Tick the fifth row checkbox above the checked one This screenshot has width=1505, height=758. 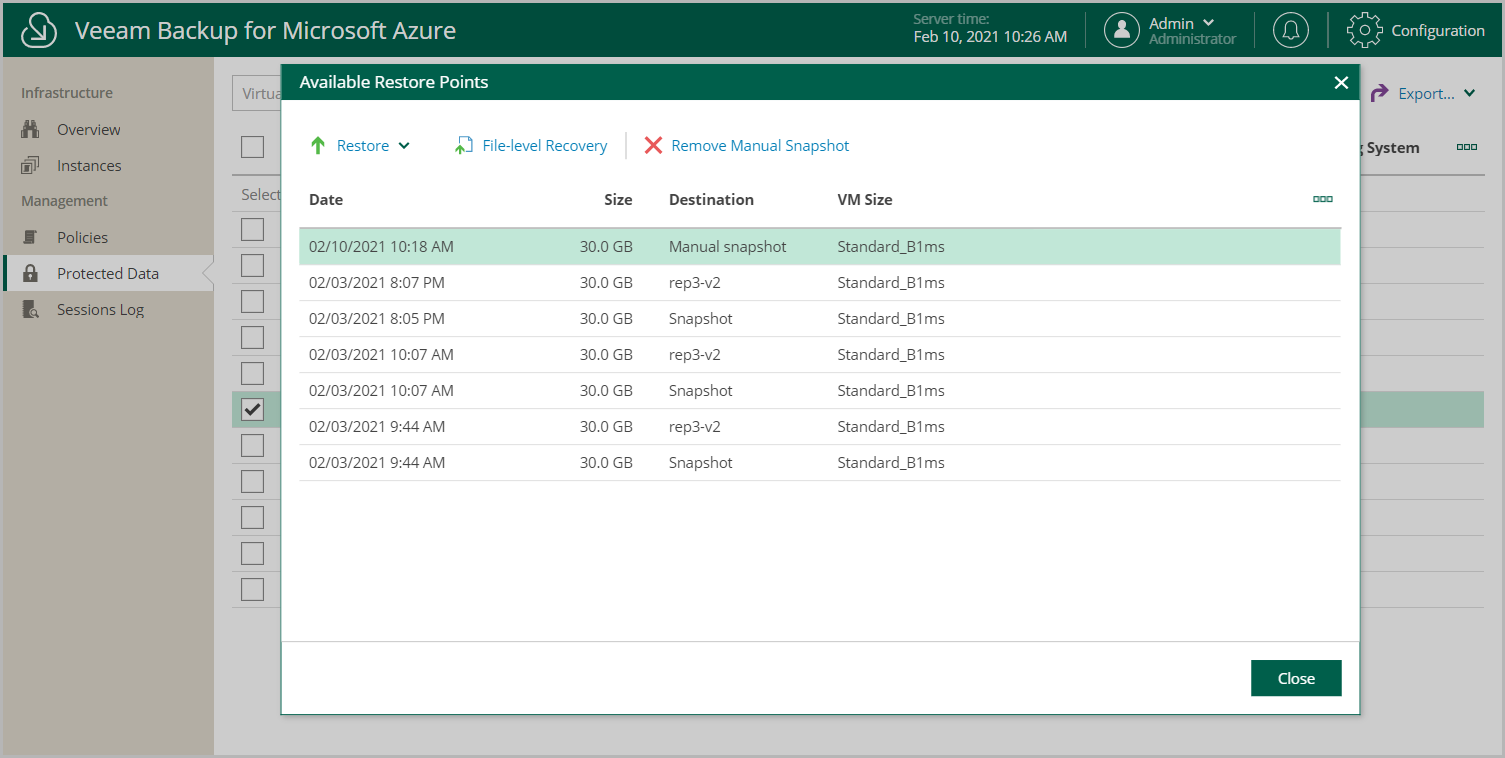pos(253,373)
